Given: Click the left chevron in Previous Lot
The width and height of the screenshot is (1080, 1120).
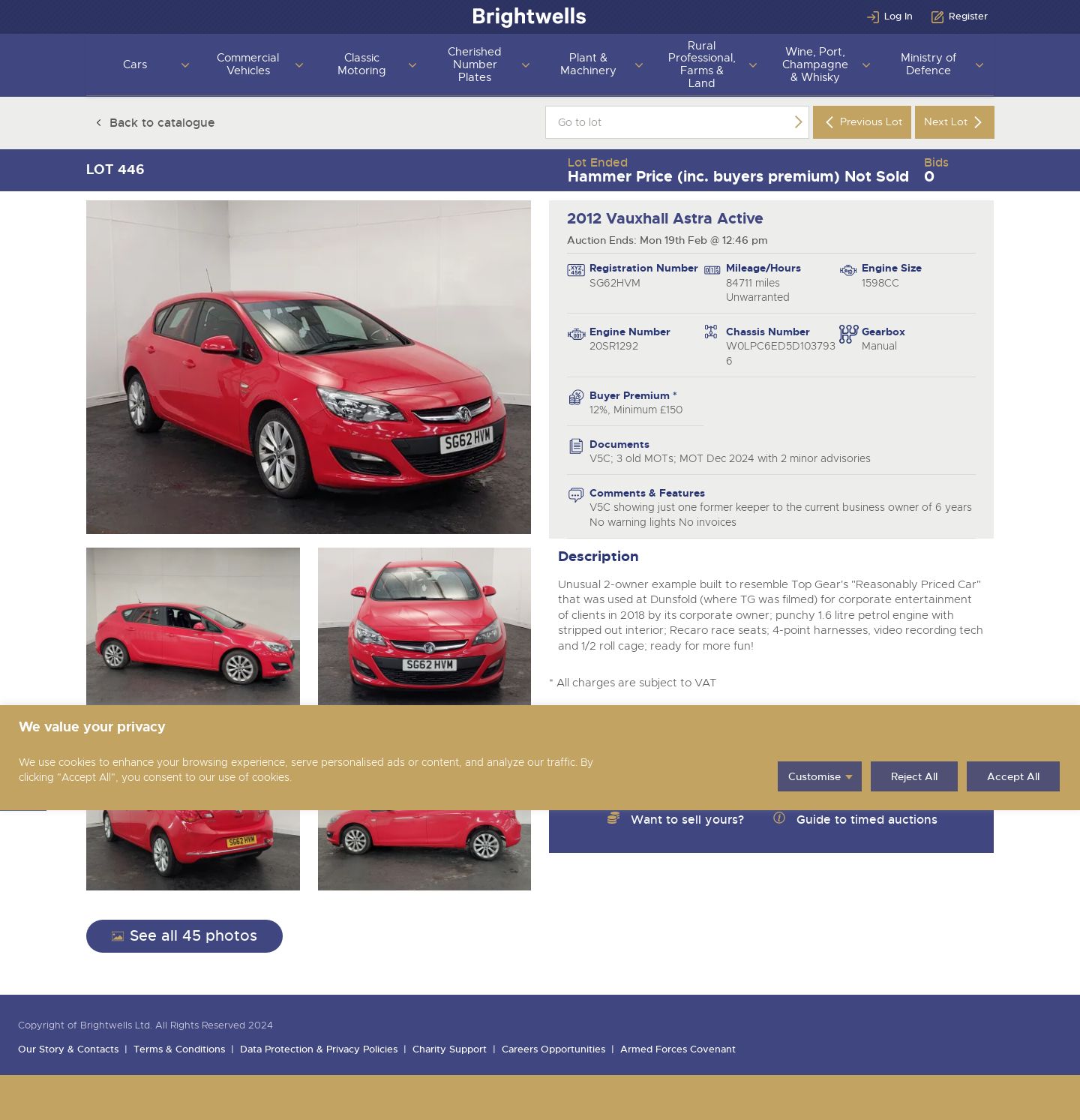Looking at the screenshot, I should 829,122.
